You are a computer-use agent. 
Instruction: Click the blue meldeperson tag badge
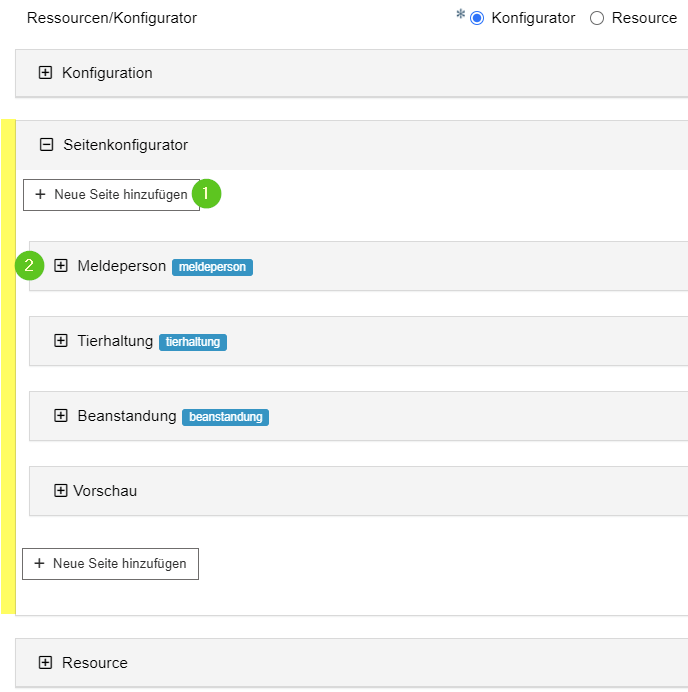click(x=212, y=267)
